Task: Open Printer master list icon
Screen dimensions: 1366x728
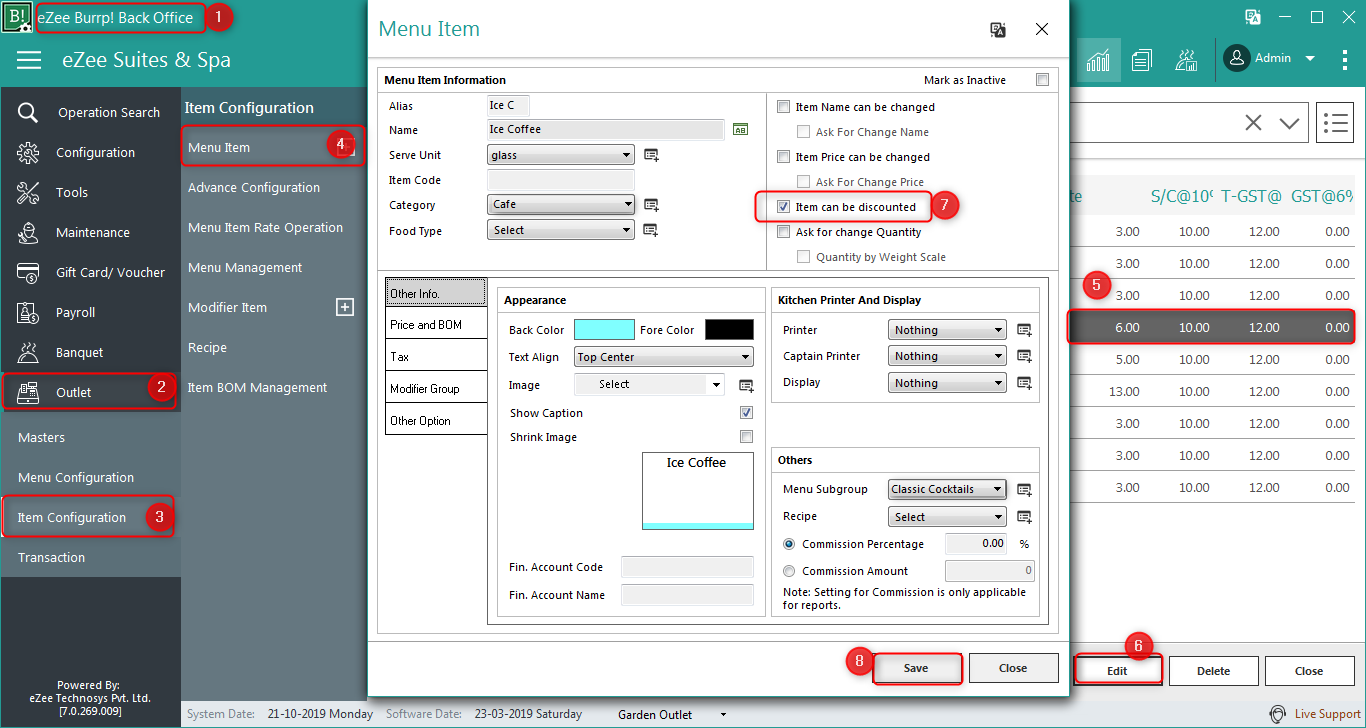Action: coord(1024,330)
